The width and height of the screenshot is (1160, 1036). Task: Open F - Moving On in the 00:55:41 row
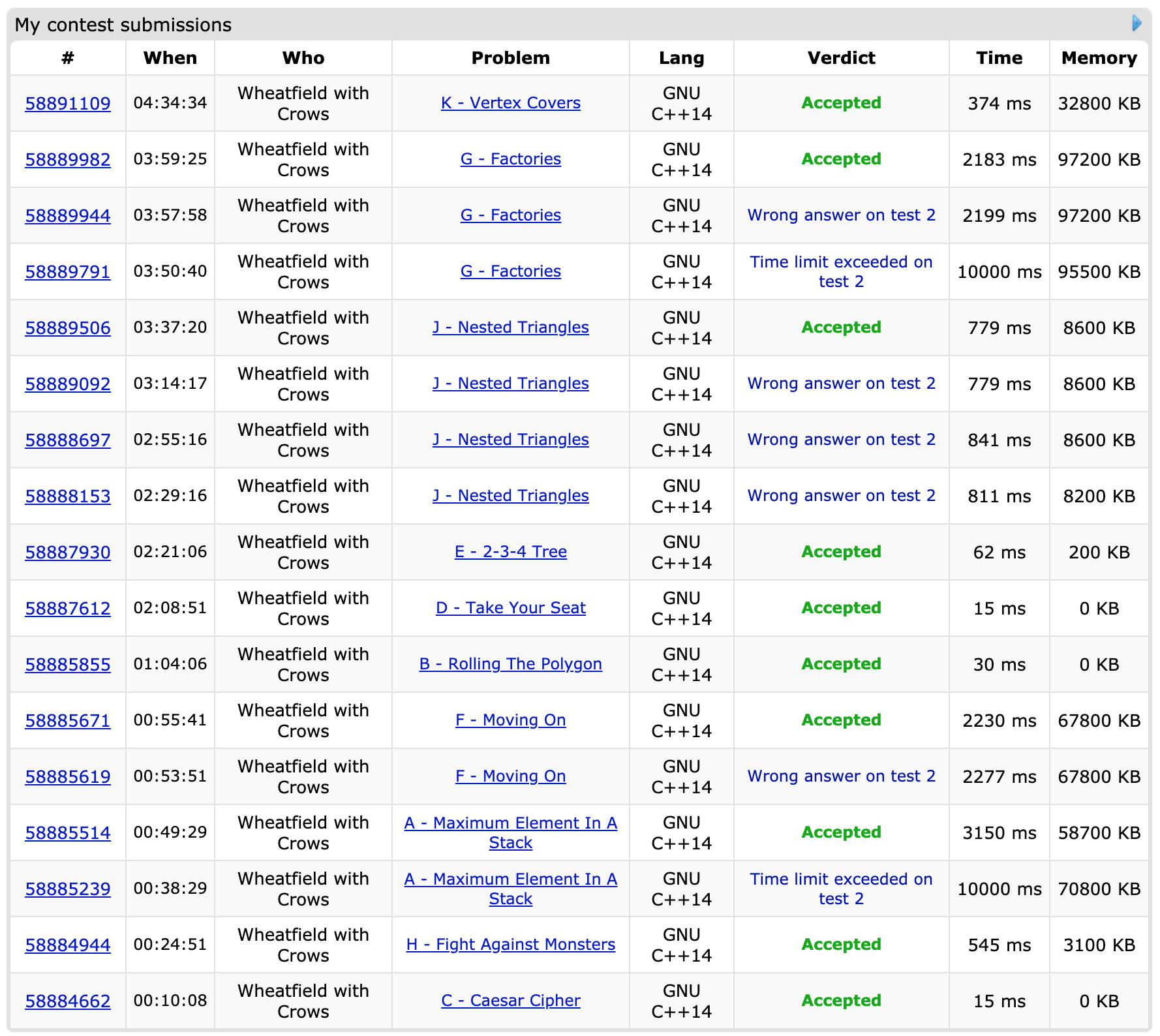point(510,720)
